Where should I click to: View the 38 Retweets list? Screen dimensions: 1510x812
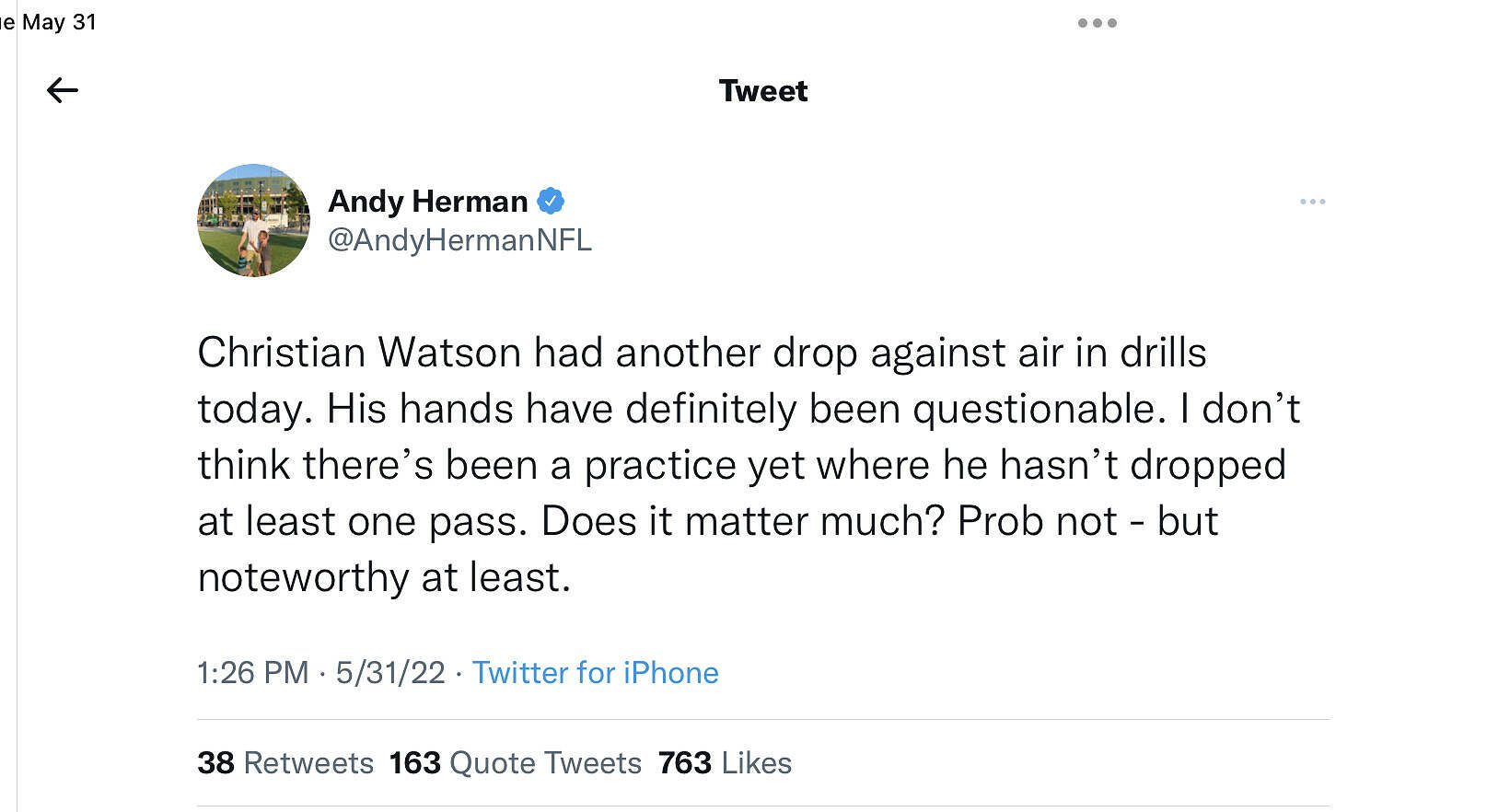coord(285,763)
